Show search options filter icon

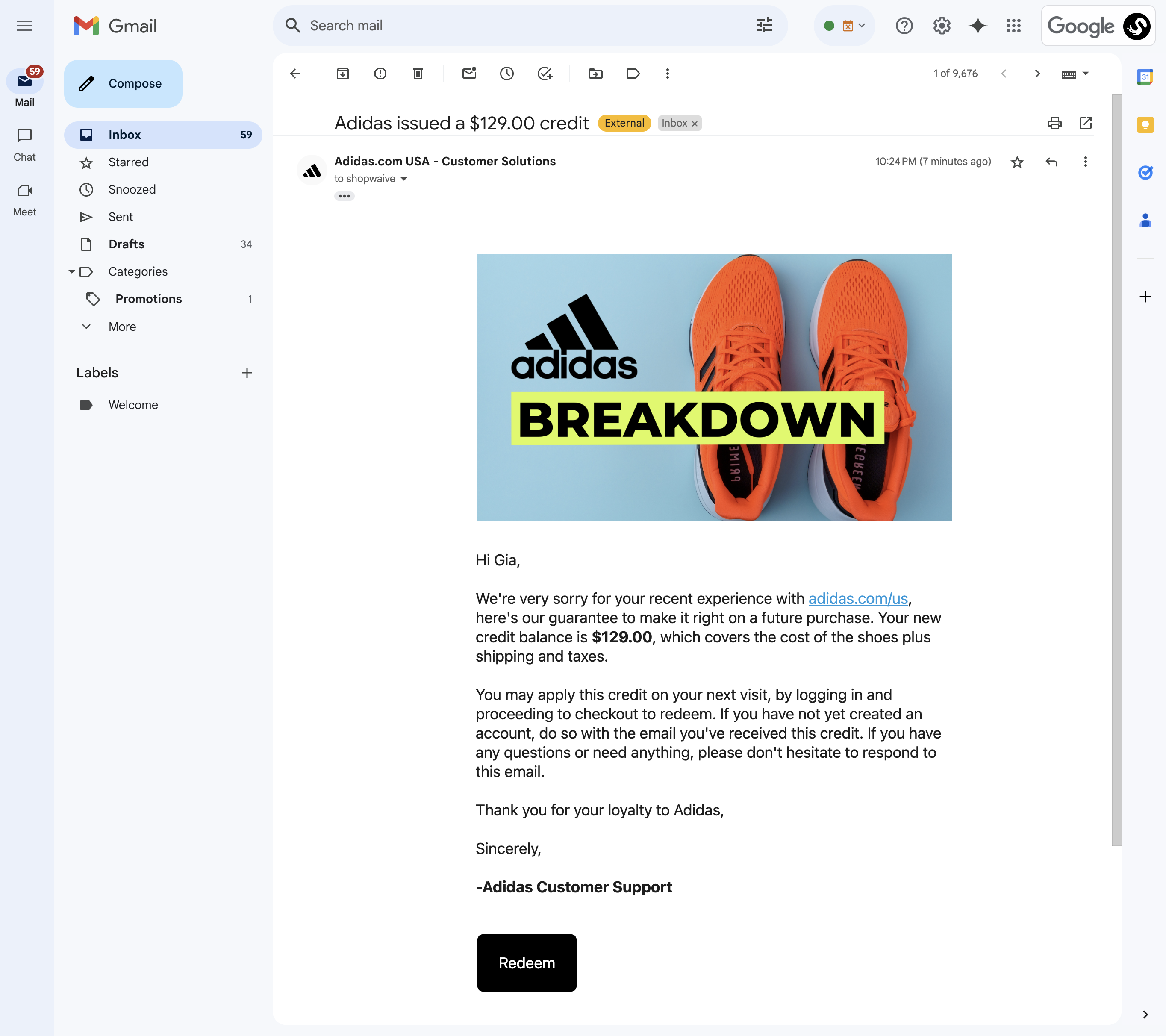764,25
